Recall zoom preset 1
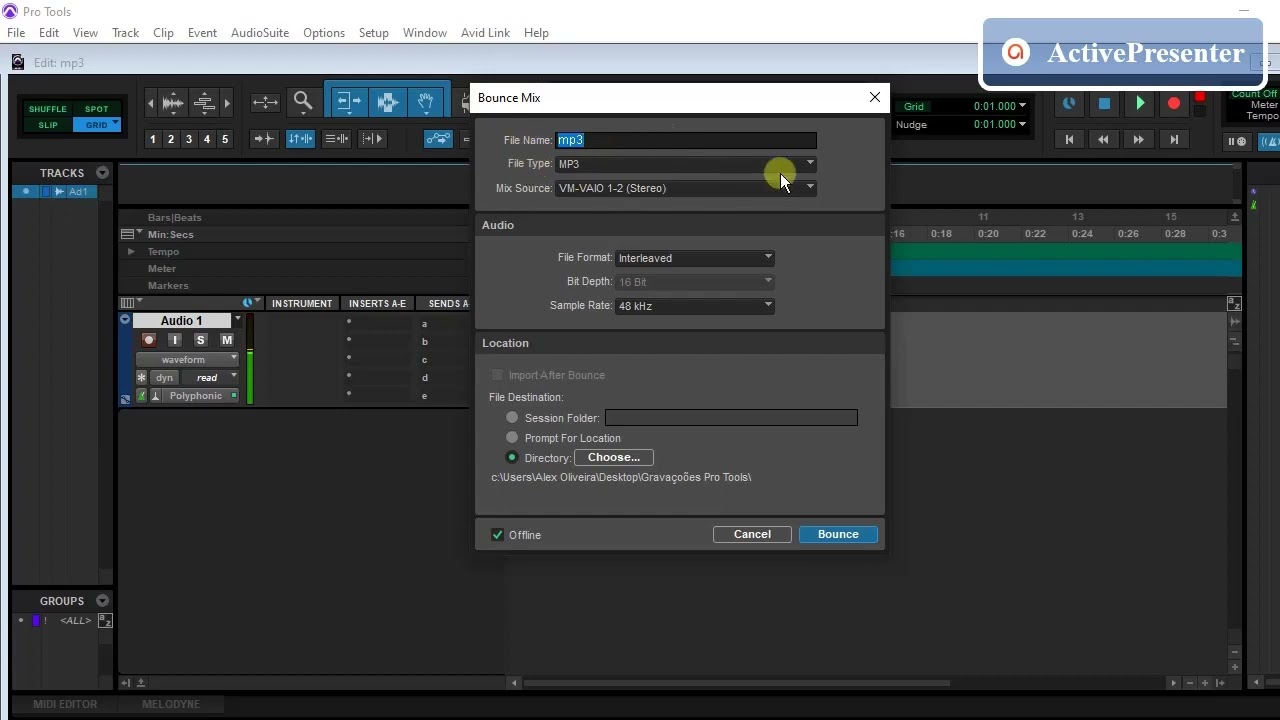Screen dimensions: 1280x720 [153, 139]
